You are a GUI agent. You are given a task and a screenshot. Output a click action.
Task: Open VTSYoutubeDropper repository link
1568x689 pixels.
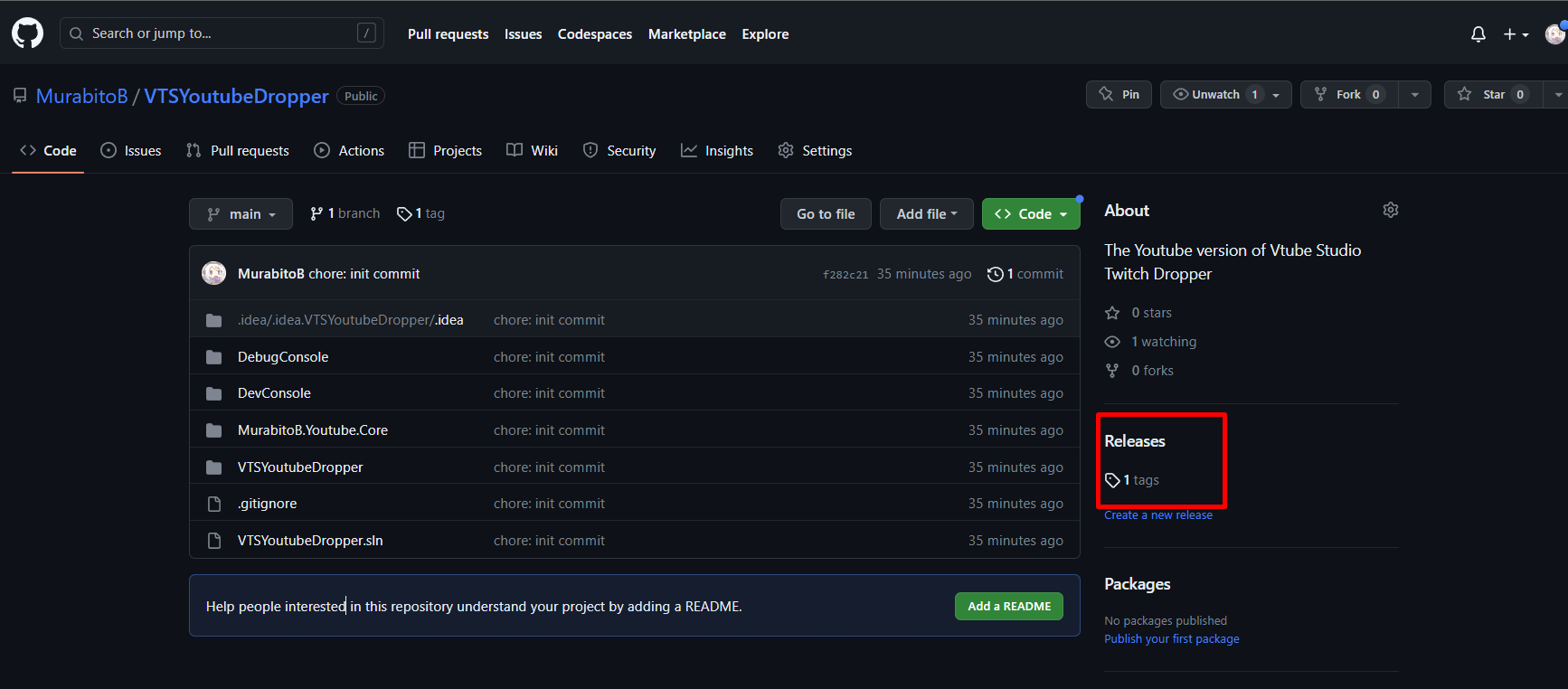point(236,96)
